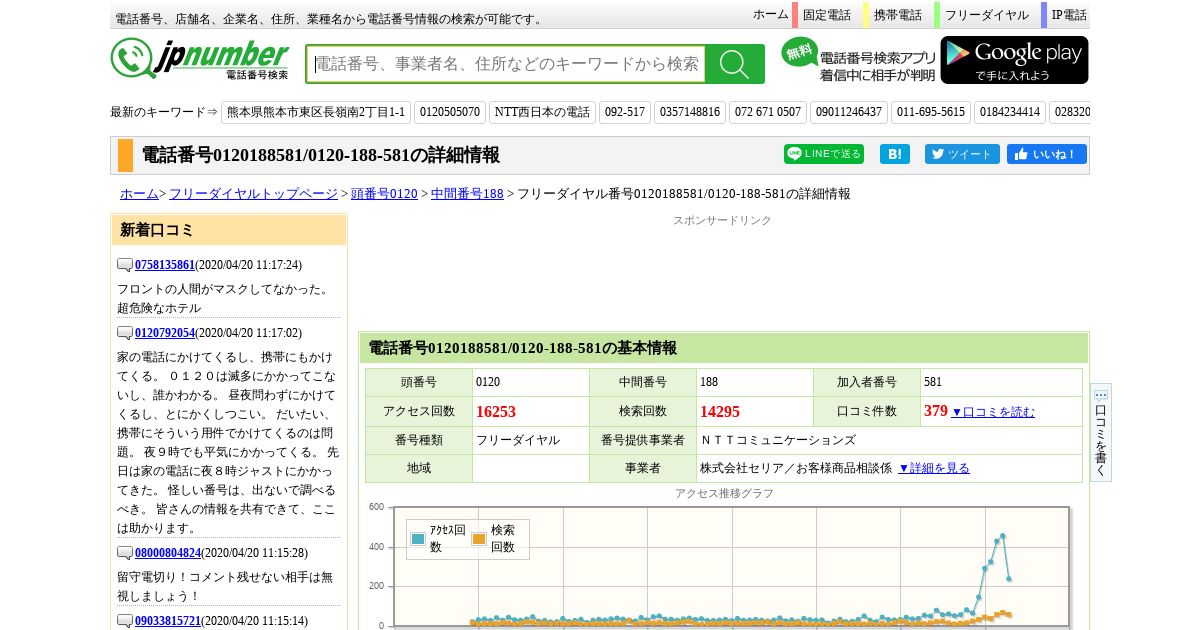Expand ▼詳細を見る business details
This screenshot has height=630, width=1200.
[933, 468]
